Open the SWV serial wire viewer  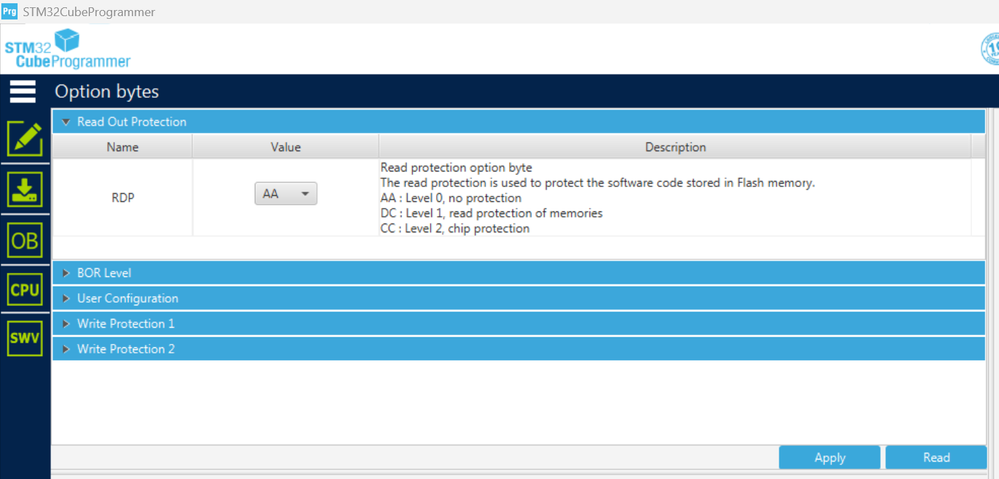point(25,338)
